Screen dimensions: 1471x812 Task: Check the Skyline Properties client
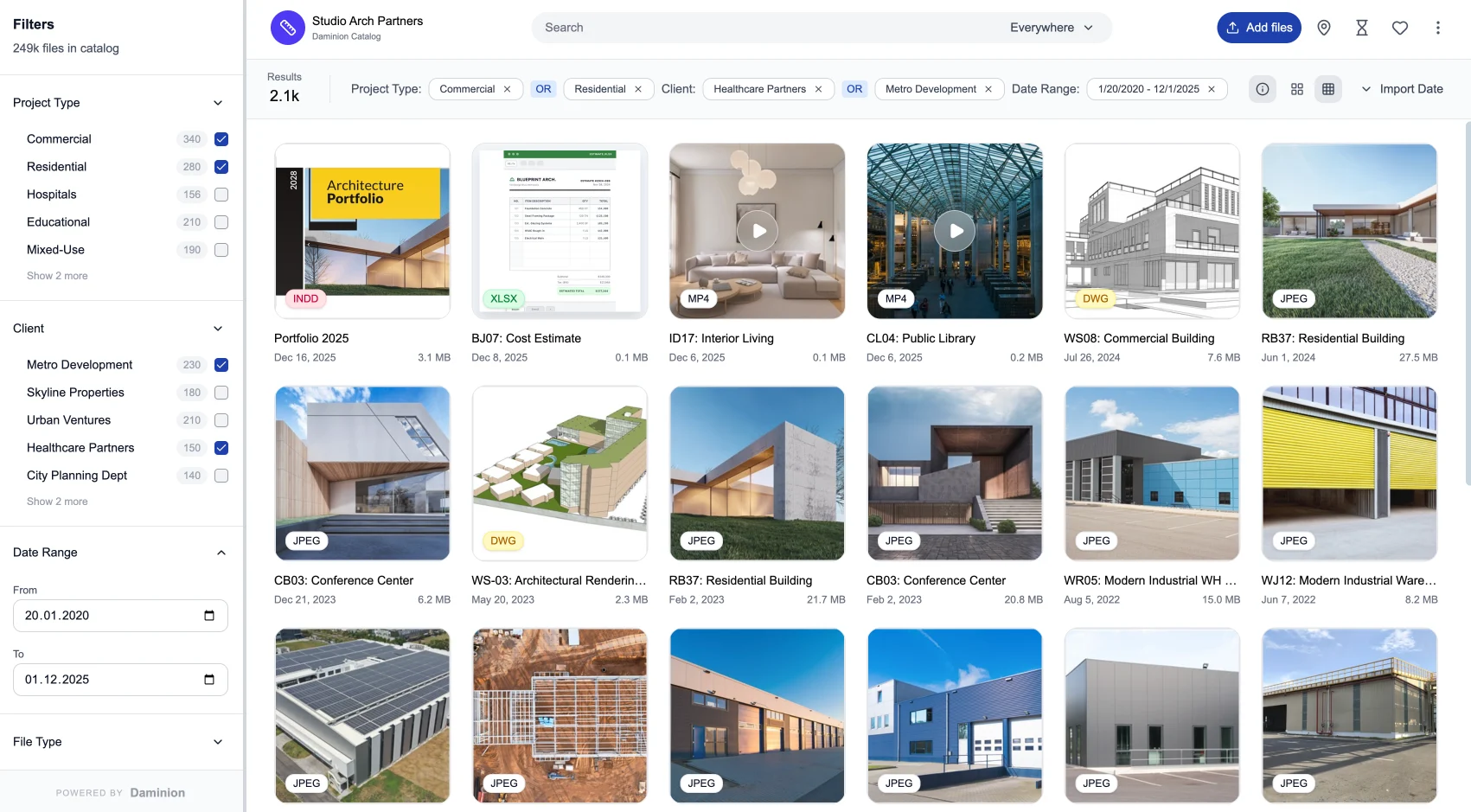(x=221, y=393)
